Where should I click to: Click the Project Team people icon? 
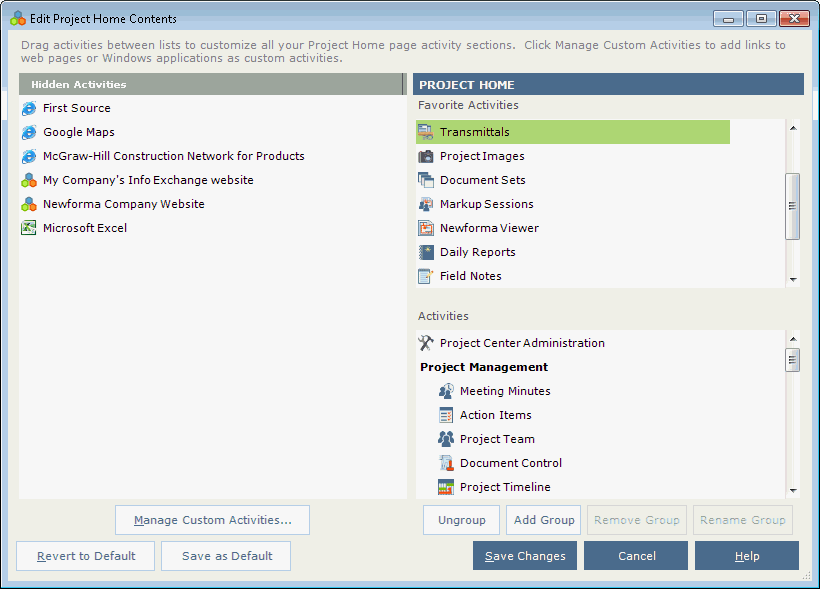tap(446, 439)
